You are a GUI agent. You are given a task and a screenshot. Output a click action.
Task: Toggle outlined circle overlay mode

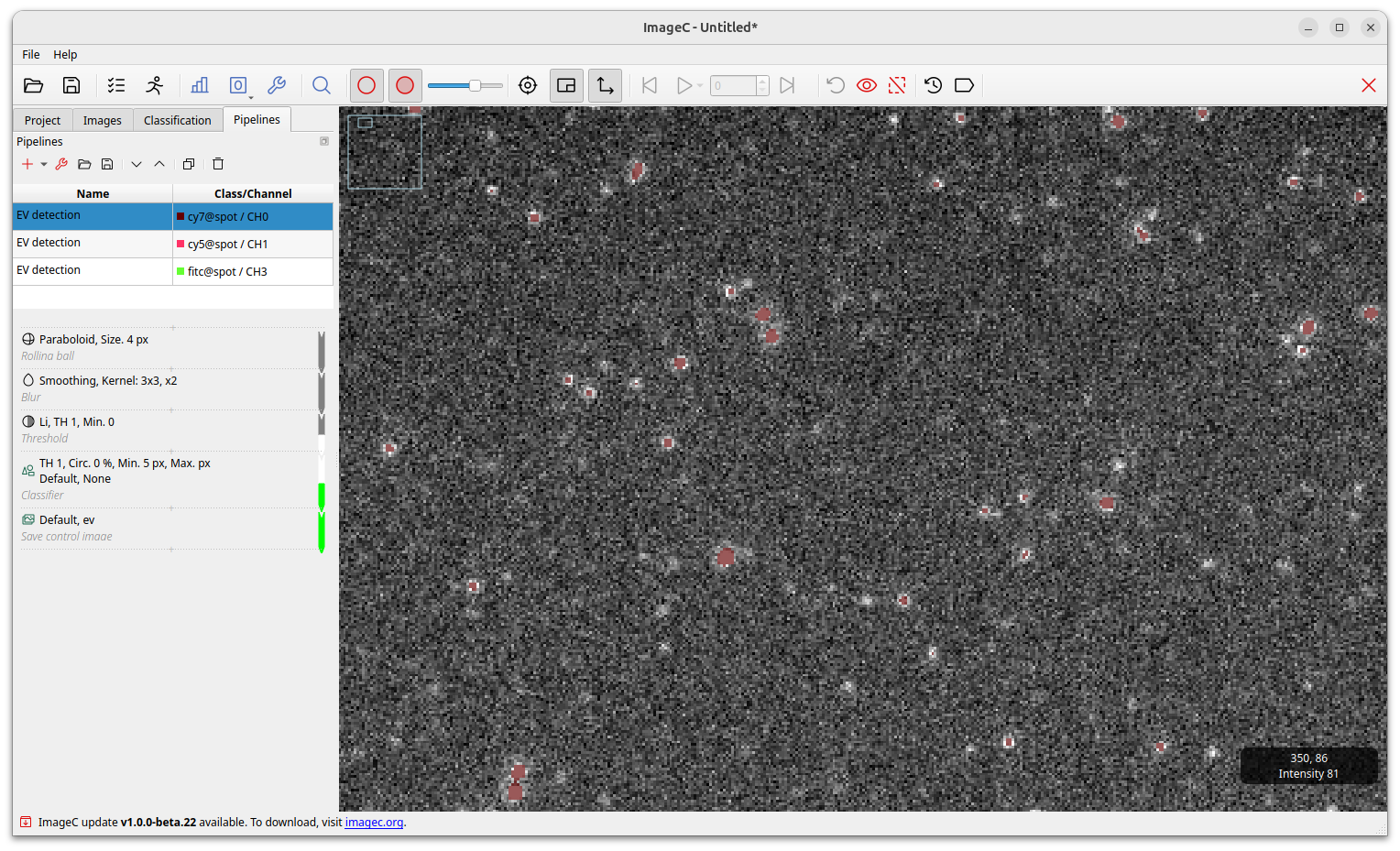click(x=366, y=85)
